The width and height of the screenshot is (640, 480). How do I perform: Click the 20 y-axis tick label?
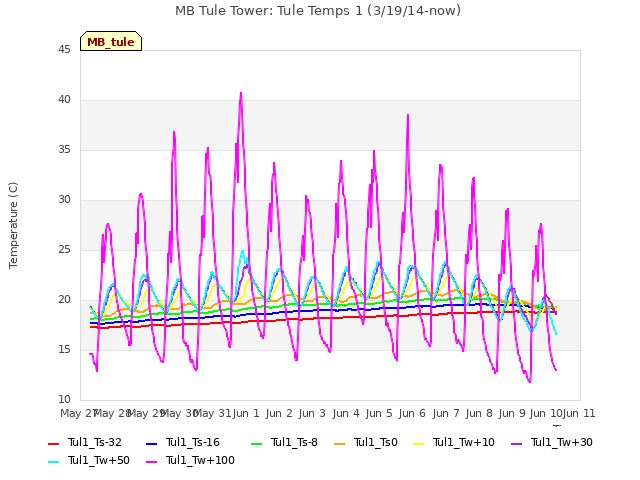coord(64,300)
